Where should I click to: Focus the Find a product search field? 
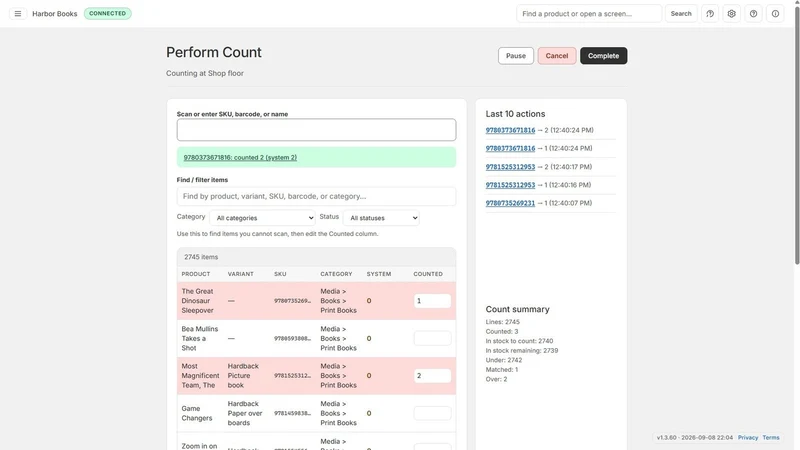[589, 14]
